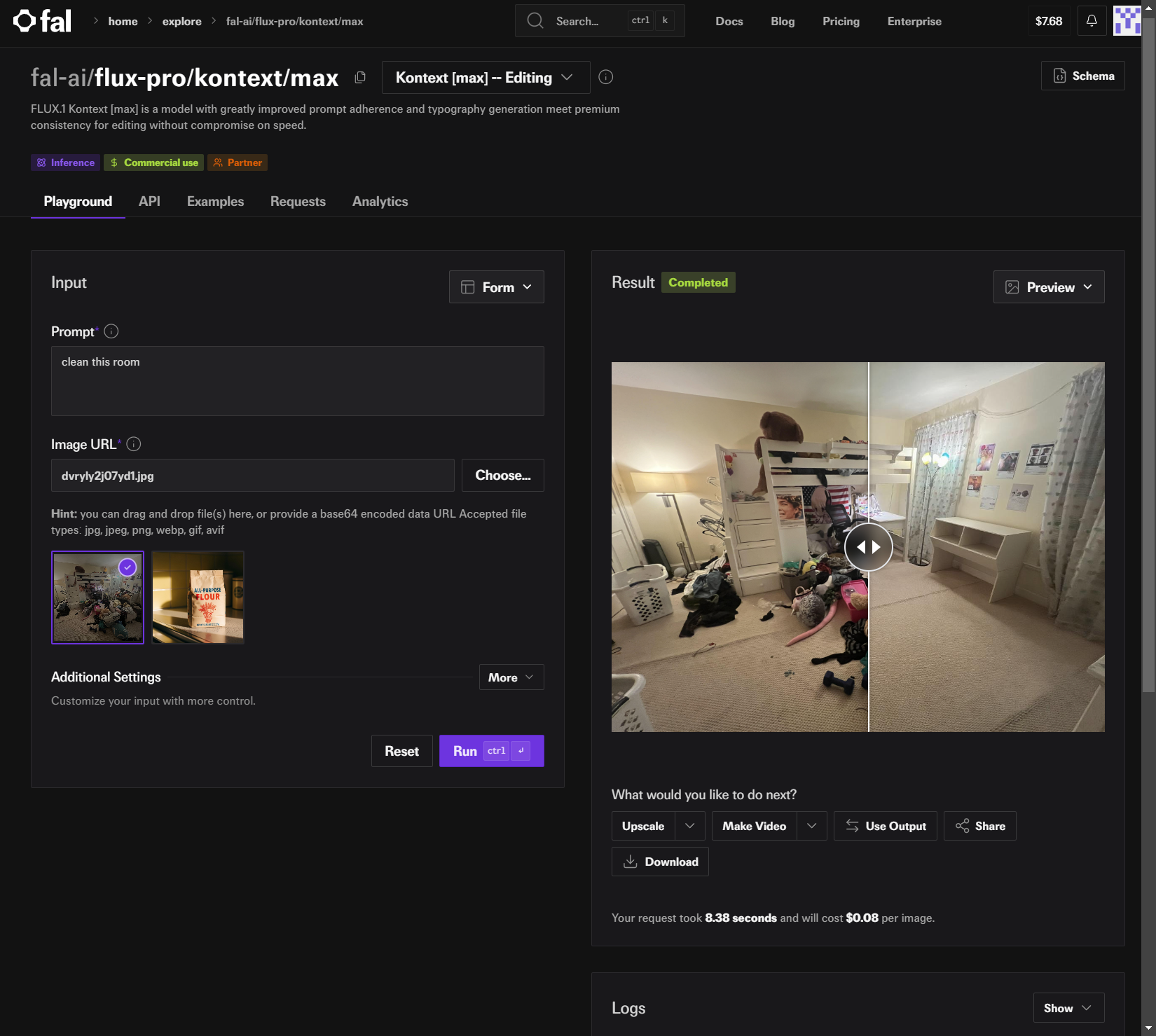Screen dimensions: 1156x1036
Task: Click the Prompt info icon
Action: click(111, 331)
